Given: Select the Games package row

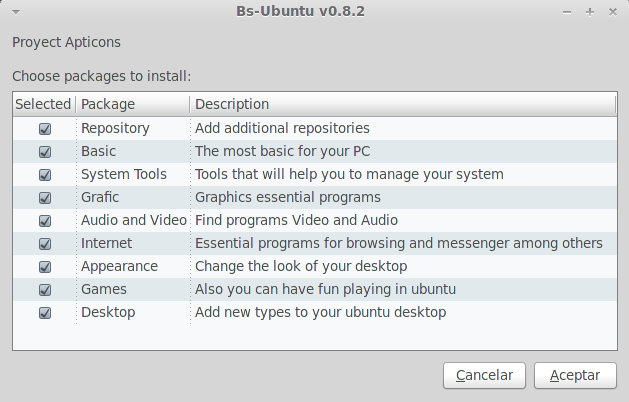Looking at the screenshot, I should point(314,290).
